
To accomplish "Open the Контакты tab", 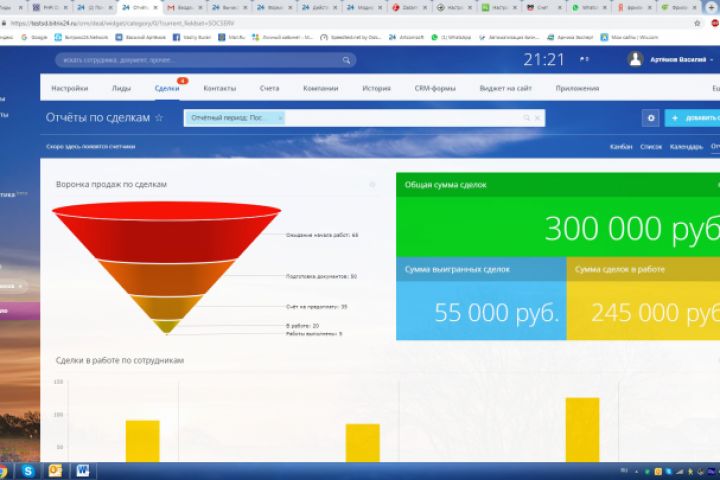I will 219,88.
